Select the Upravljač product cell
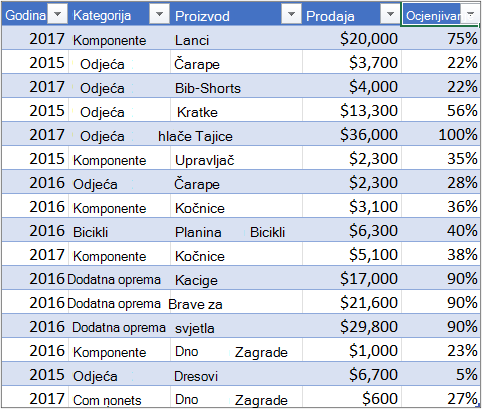The image size is (482, 409). (236, 158)
